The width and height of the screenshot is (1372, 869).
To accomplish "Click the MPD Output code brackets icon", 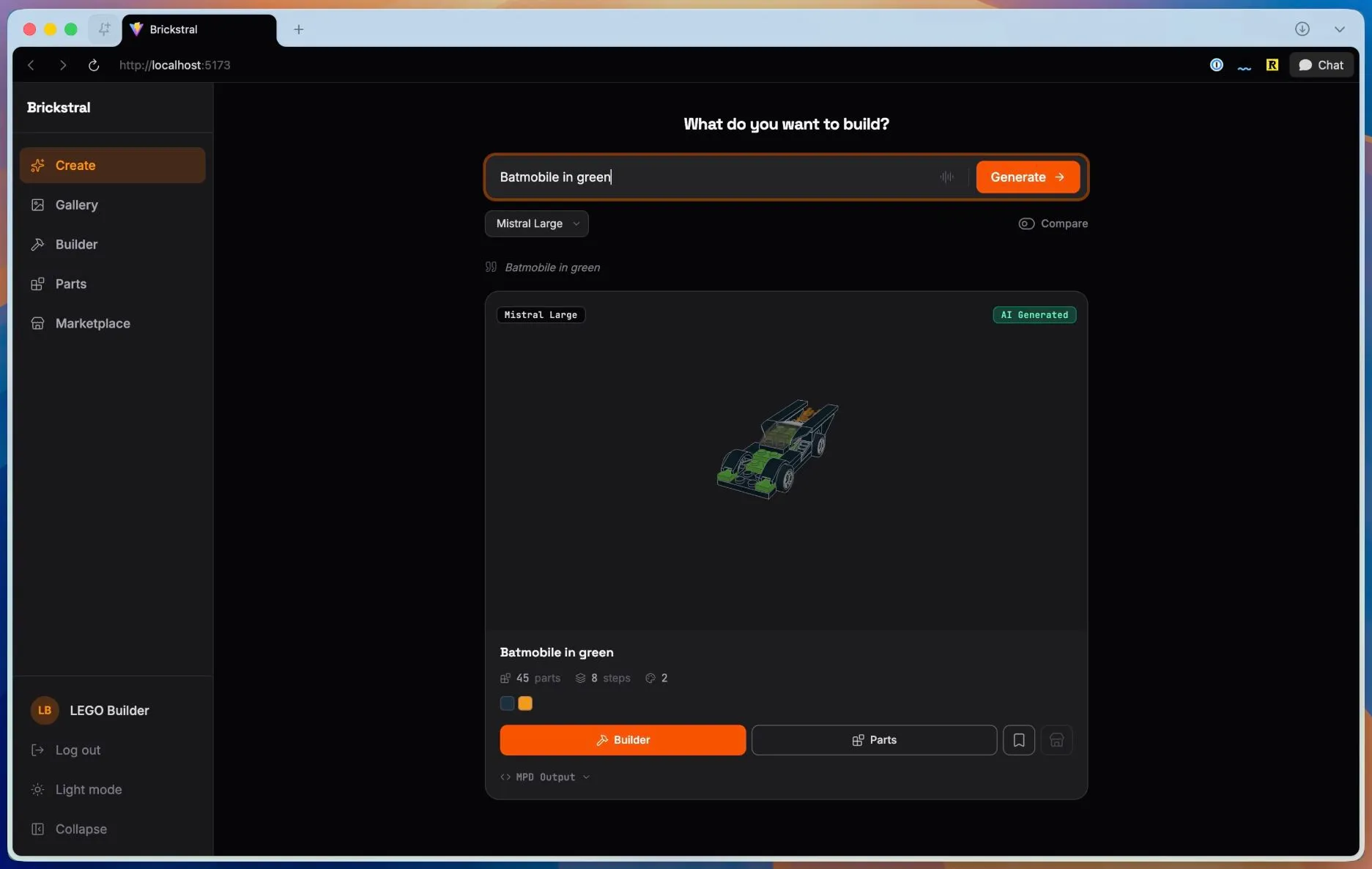I will (x=505, y=777).
